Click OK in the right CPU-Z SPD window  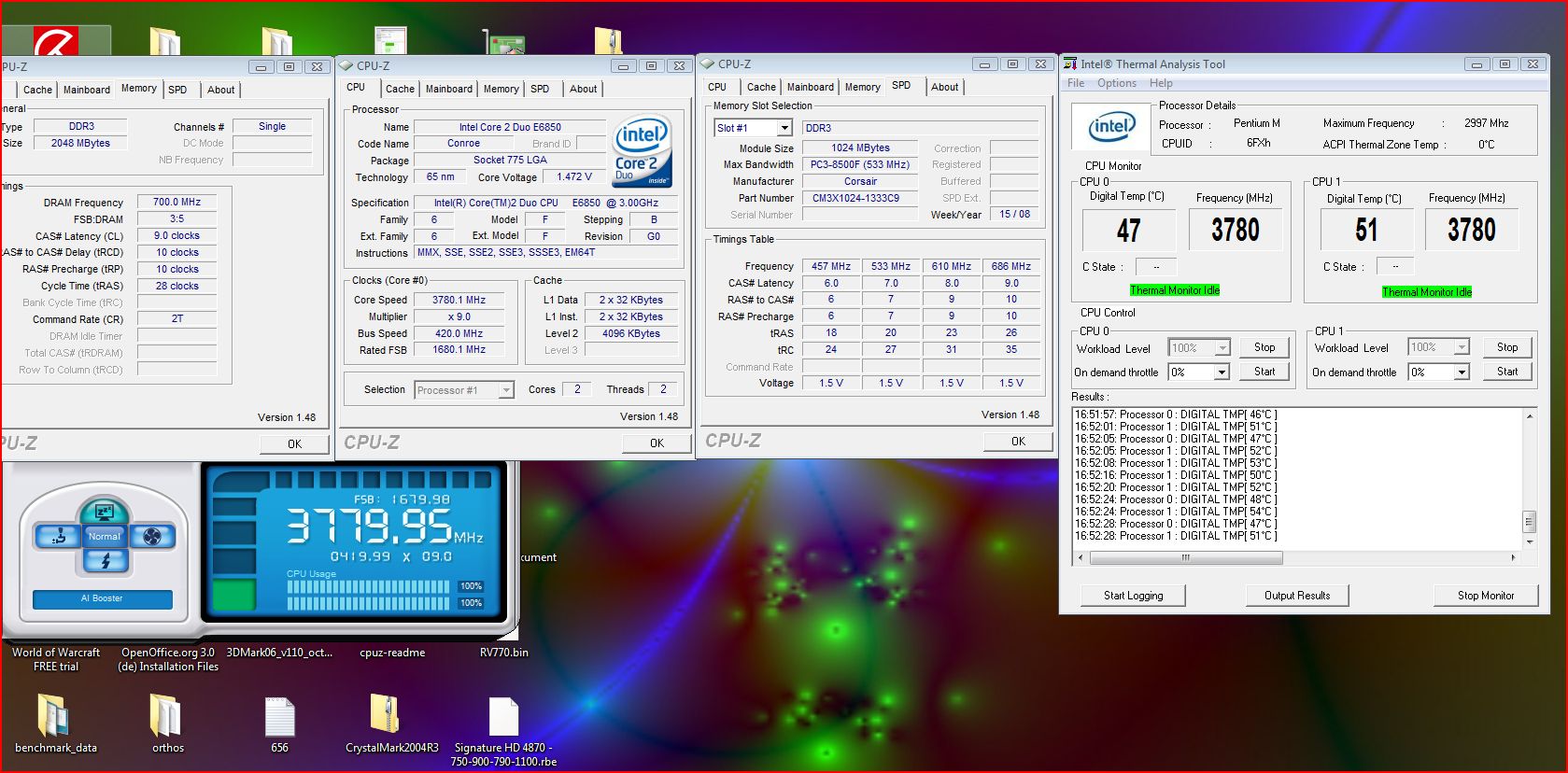[1018, 442]
